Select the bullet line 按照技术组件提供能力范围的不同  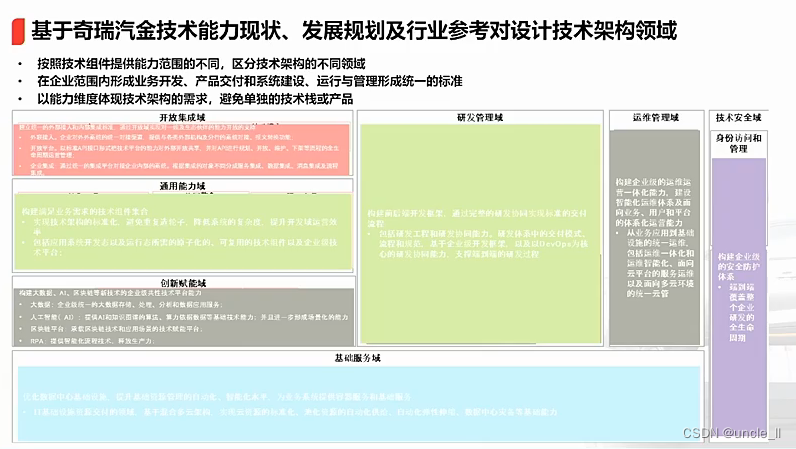201,64
